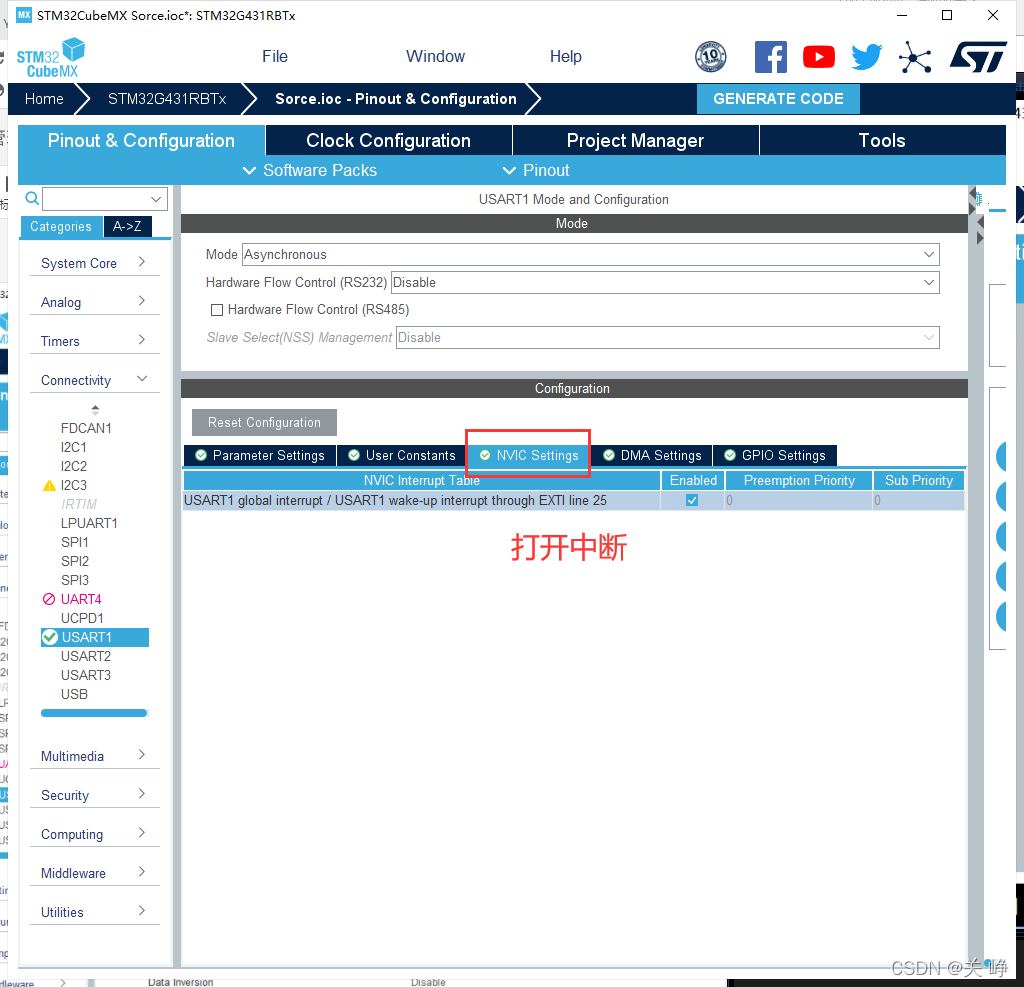Open Slave Select(NSS) Management dropdown
This screenshot has width=1024, height=987.
coord(667,338)
